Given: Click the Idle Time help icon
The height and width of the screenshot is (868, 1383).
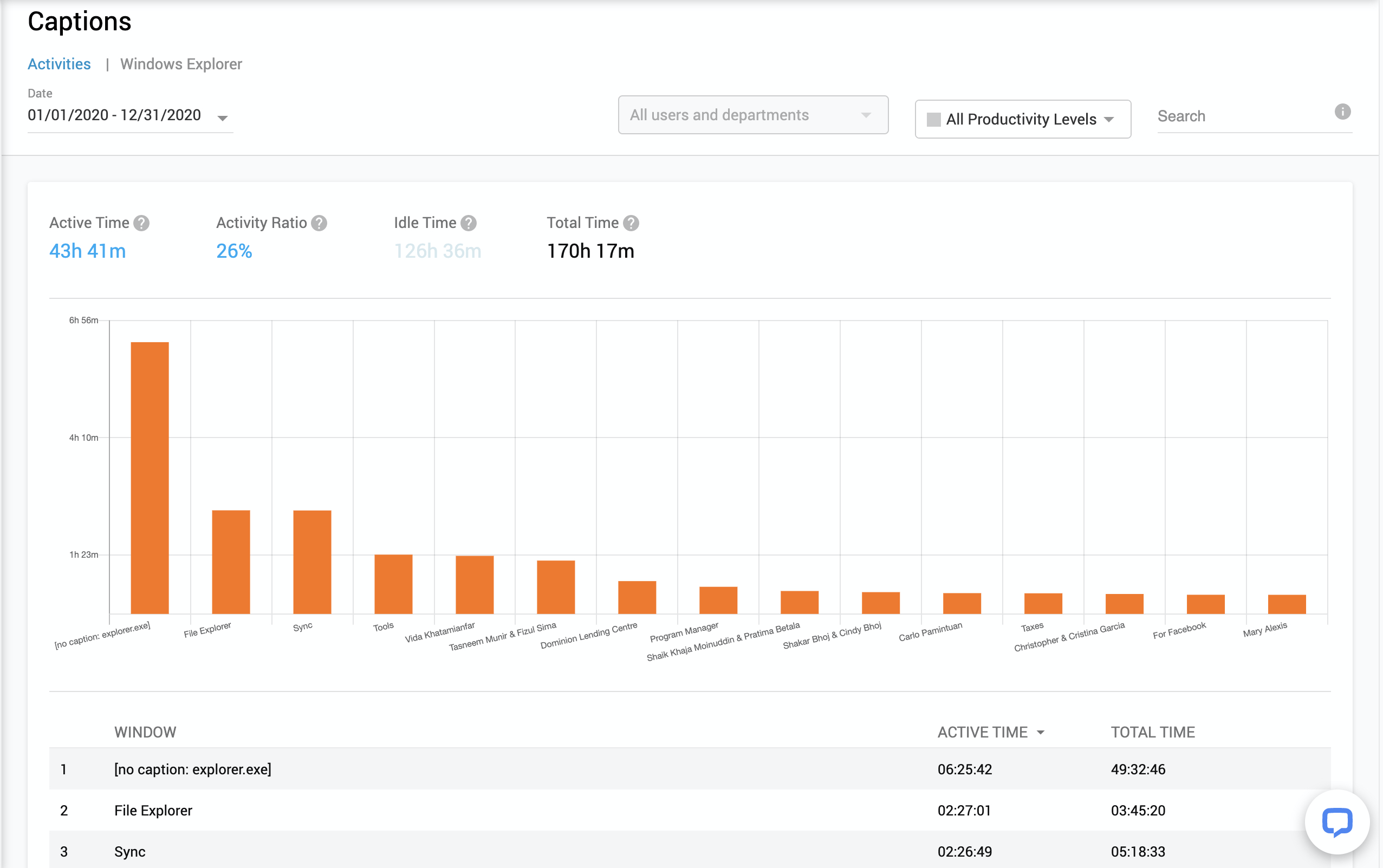Looking at the screenshot, I should click(469, 223).
